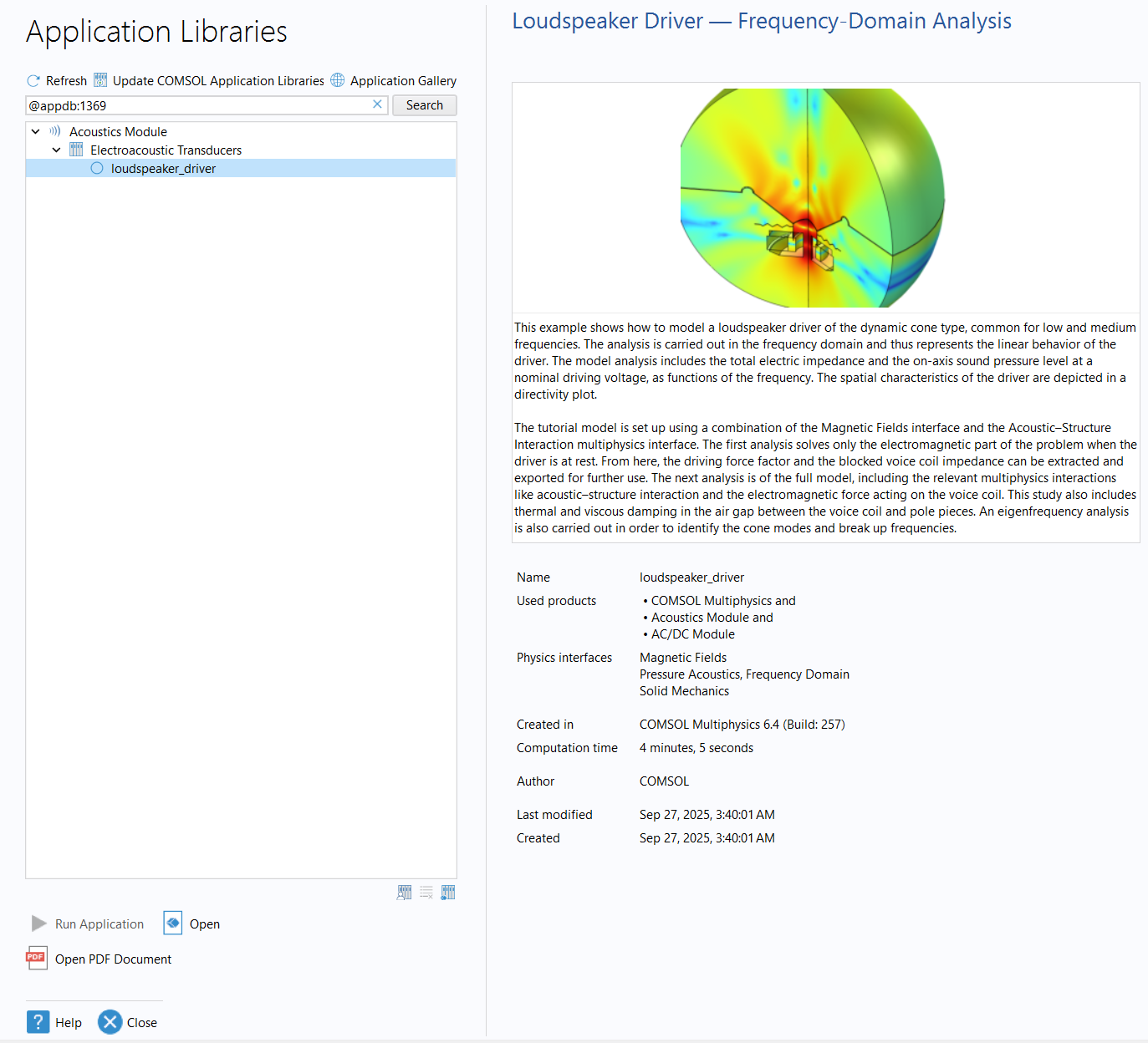Click Open PDF Document label

[113, 959]
